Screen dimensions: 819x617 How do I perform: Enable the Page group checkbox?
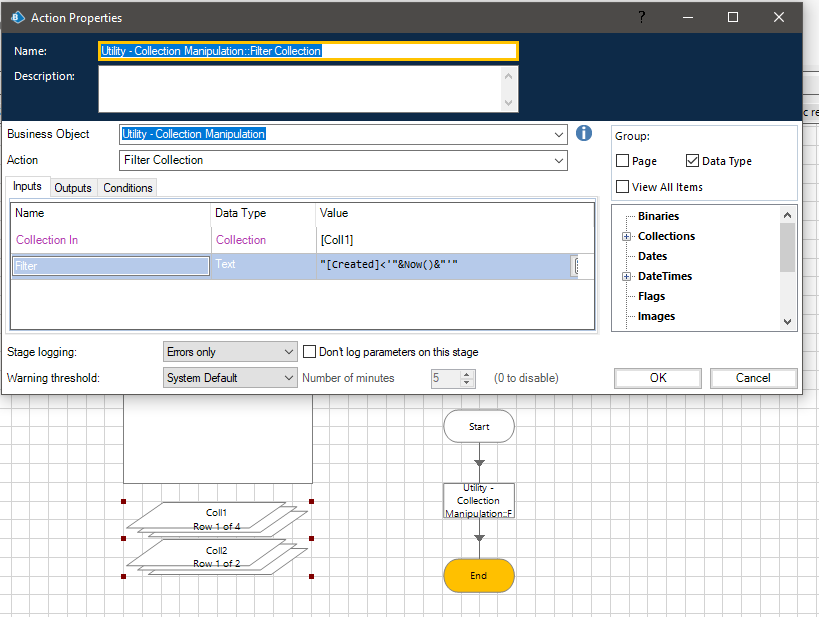pyautogui.click(x=623, y=161)
